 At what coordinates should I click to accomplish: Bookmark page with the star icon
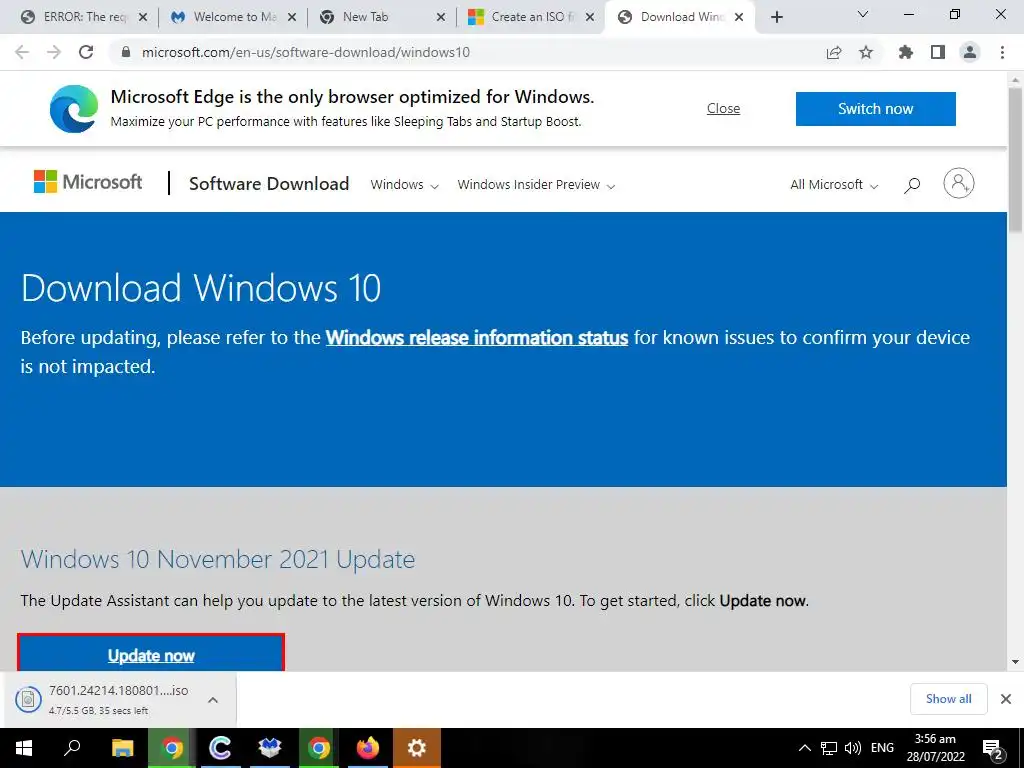point(866,52)
